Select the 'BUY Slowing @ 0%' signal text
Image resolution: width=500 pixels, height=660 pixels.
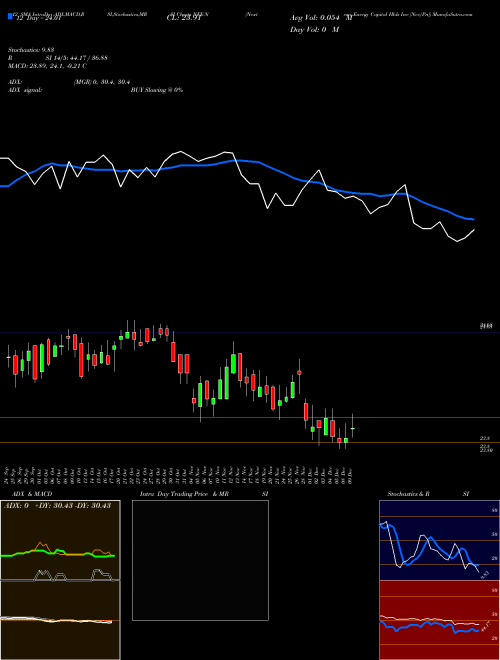pyautogui.click(x=157, y=90)
